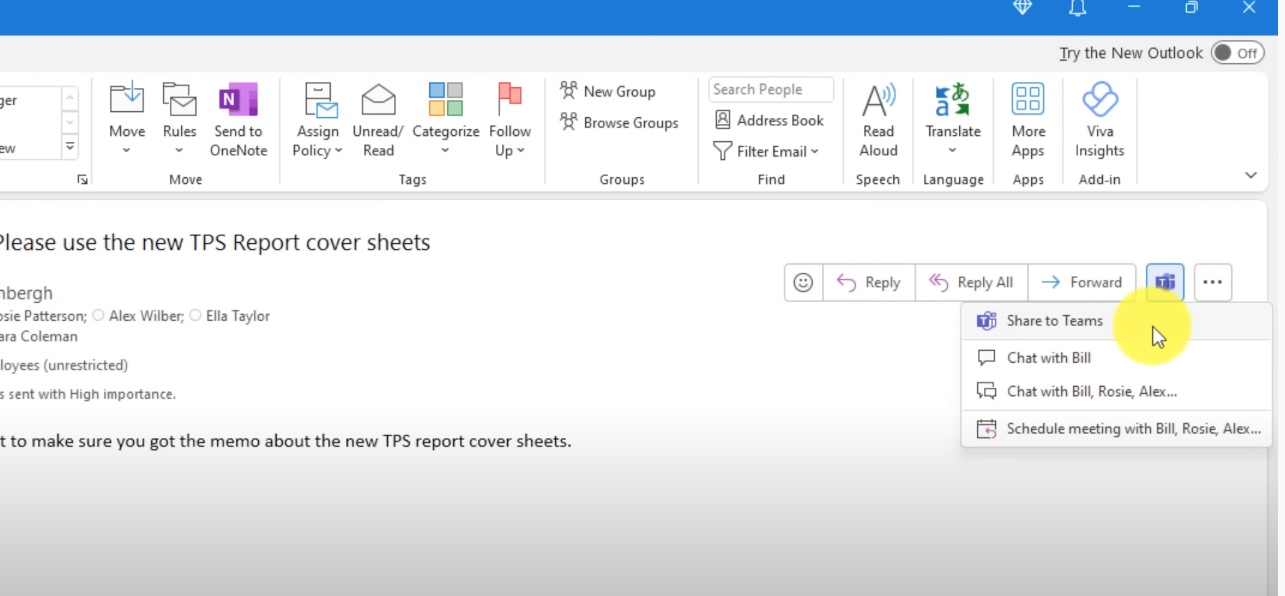This screenshot has width=1285, height=596.
Task: Click the Read Aloud icon
Action: [878, 101]
